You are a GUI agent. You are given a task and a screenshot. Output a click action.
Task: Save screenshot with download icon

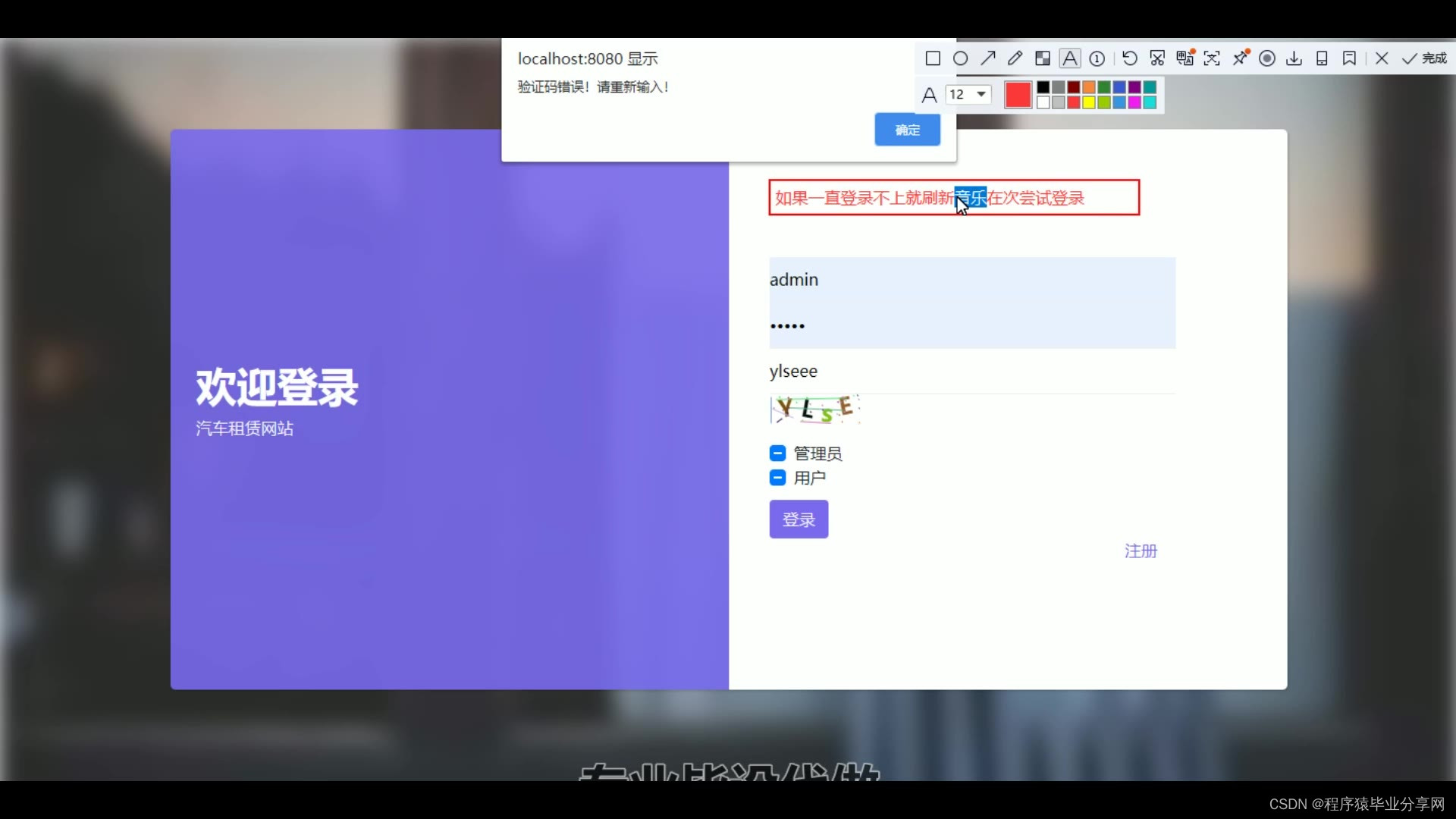click(x=1294, y=58)
